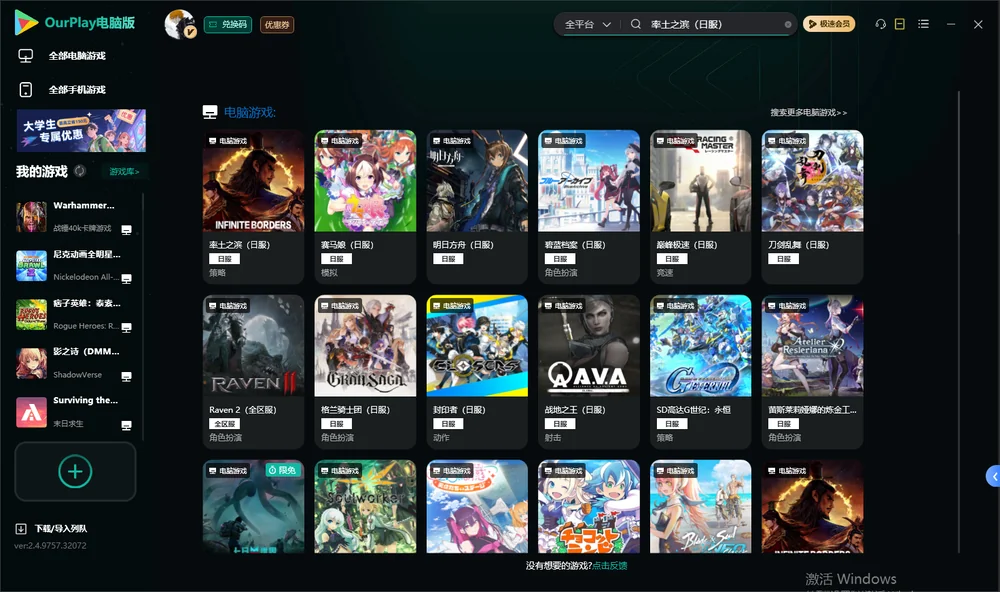This screenshot has height=592, width=1000.
Task: Focus the search field with 率土之滨
Action: 714,24
